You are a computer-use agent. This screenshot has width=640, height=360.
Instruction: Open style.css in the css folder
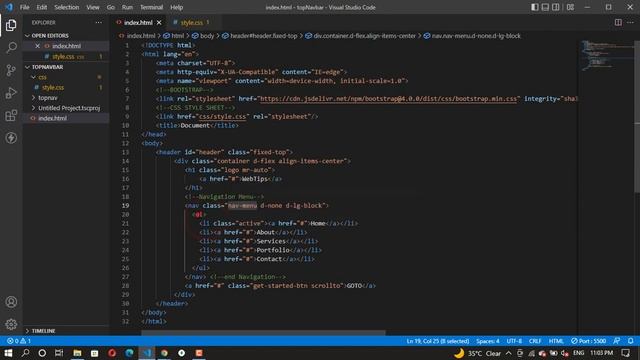pyautogui.click(x=53, y=87)
